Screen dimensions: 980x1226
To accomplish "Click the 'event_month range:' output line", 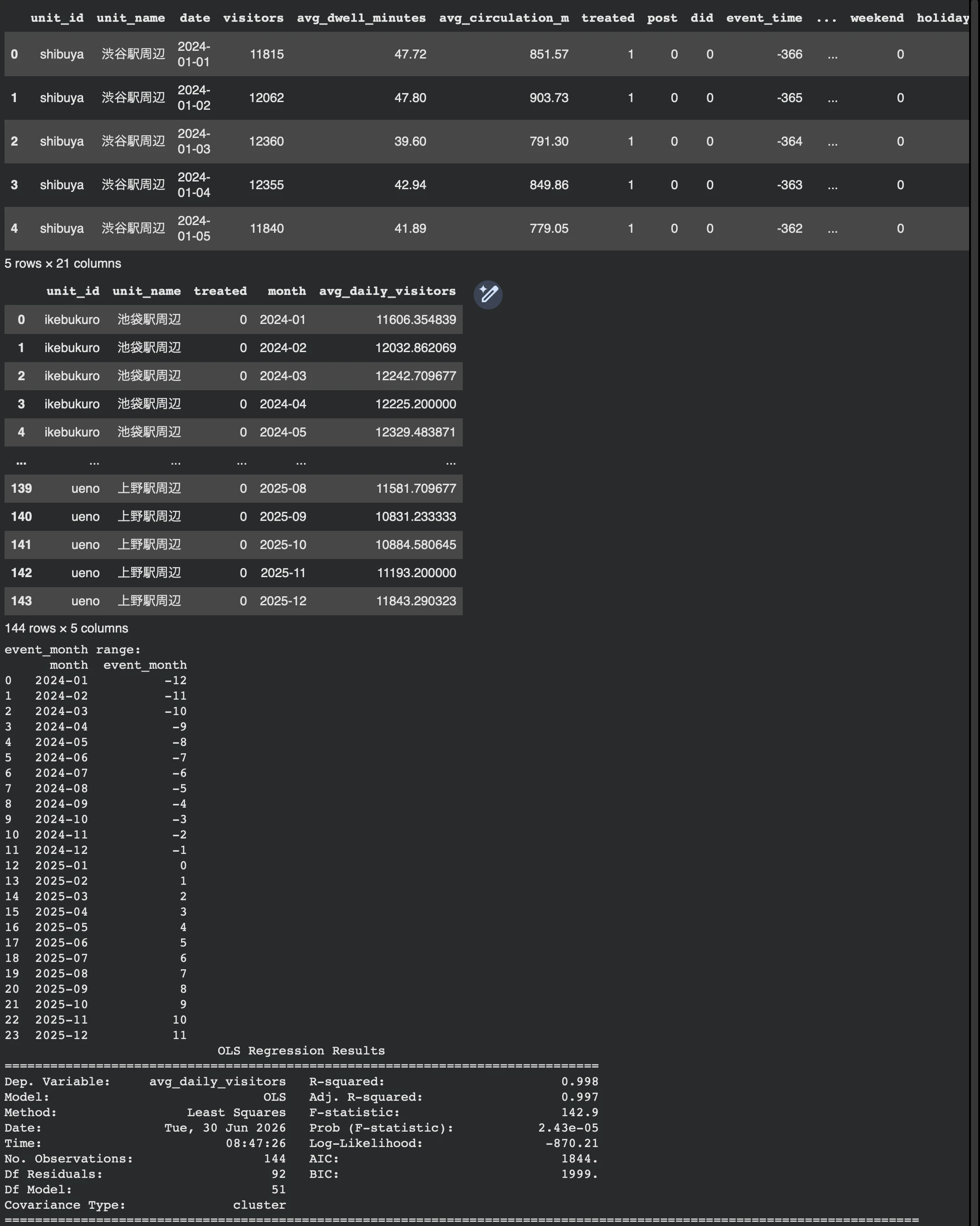I will click(72, 649).
